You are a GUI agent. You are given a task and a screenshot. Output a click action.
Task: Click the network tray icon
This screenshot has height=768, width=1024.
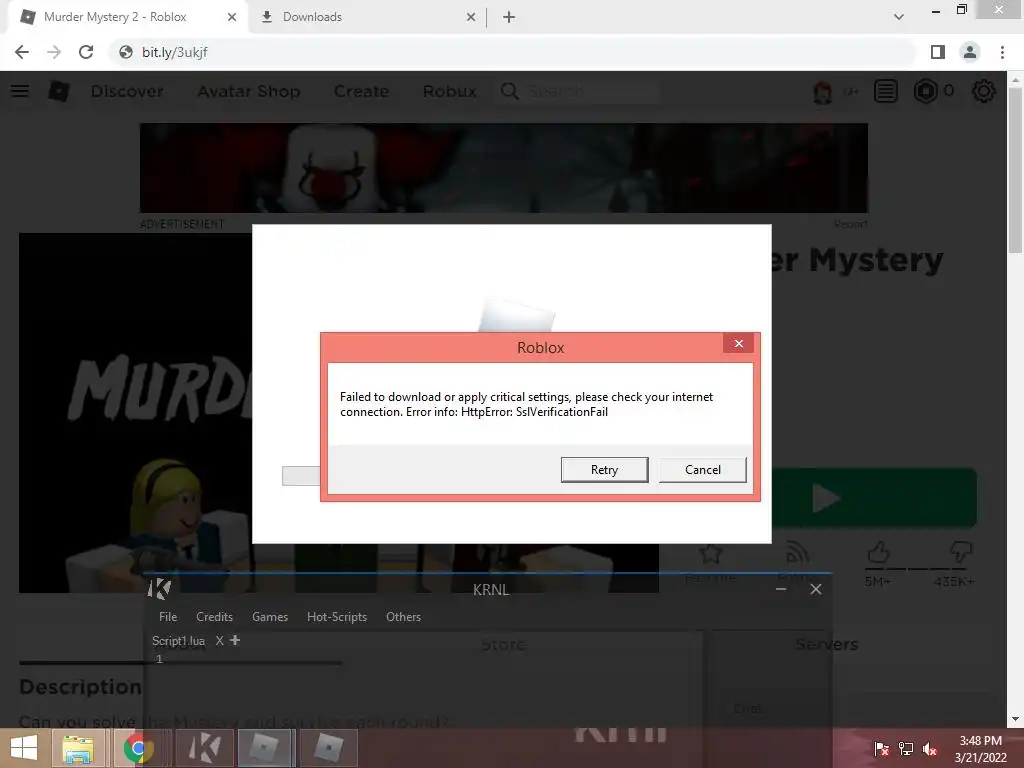906,749
